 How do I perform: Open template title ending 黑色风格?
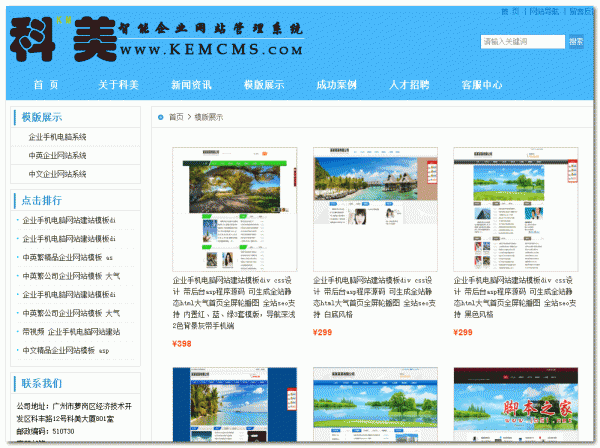[515, 297]
